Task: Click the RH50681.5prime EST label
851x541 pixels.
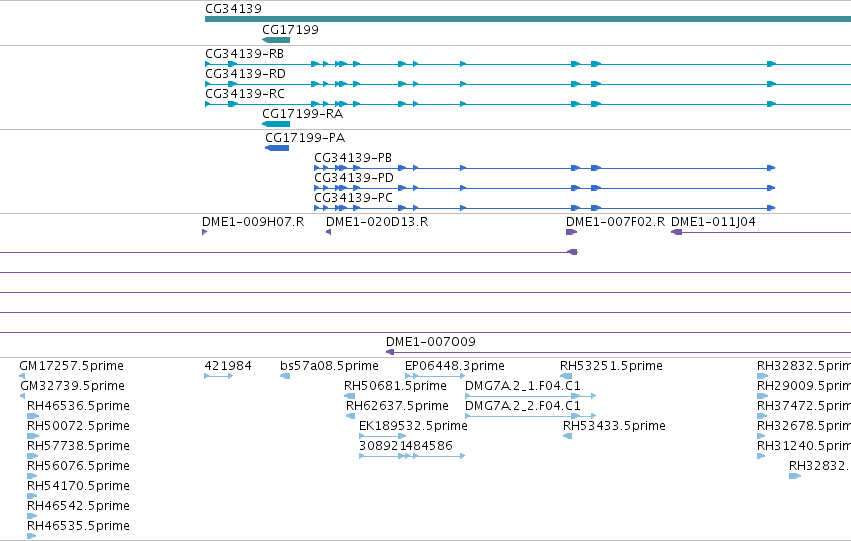Action: (x=395, y=386)
